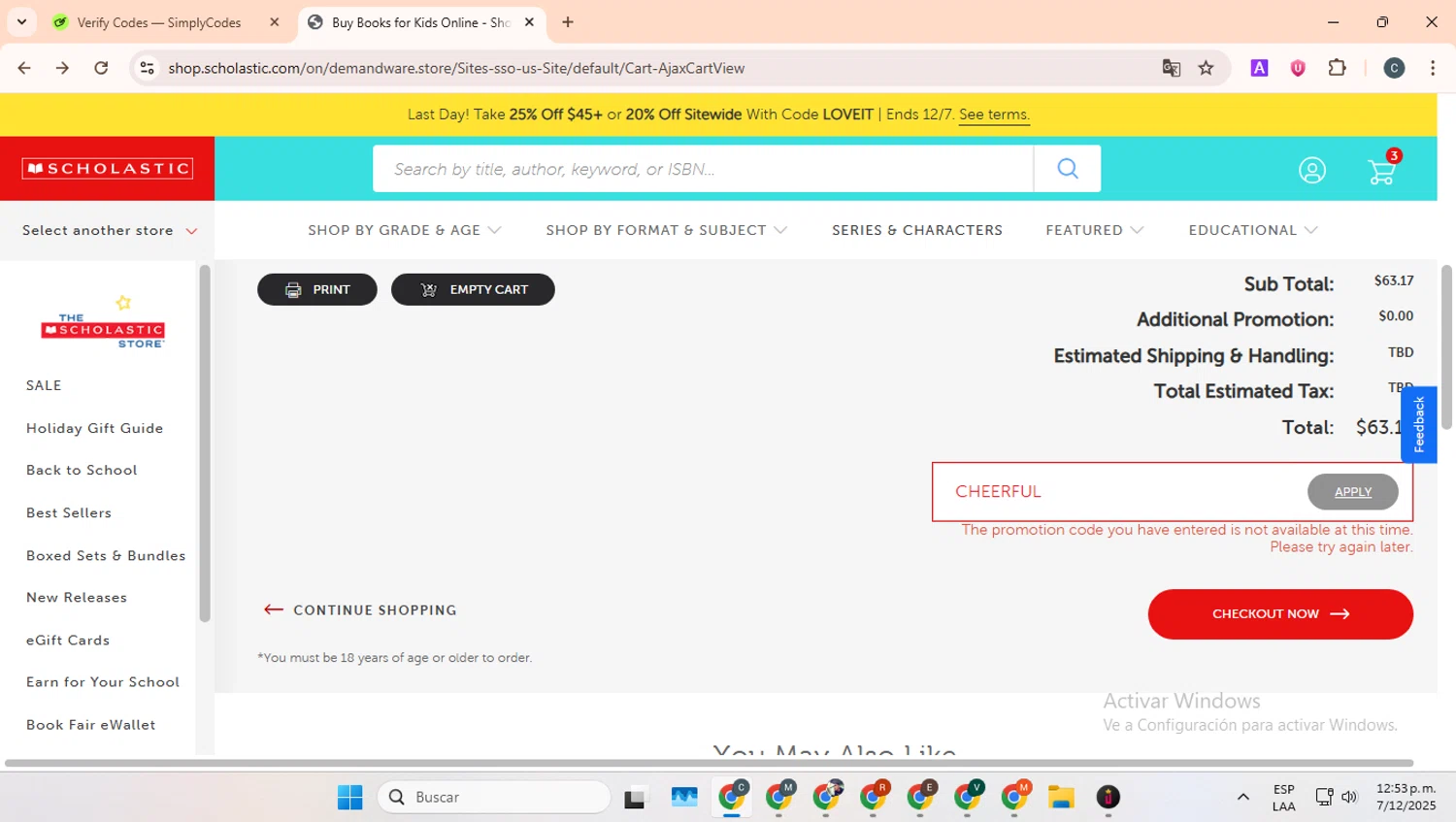Open SERIES & CHARACTERS menu item
This screenshot has width=1456, height=822.
[917, 231]
